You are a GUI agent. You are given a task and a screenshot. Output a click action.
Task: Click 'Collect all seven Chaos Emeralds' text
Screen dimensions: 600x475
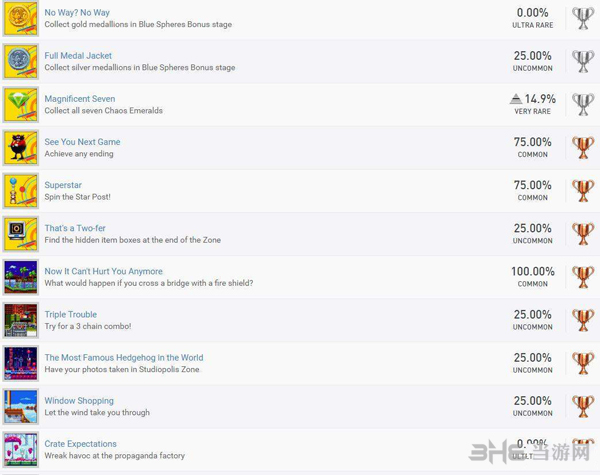click(103, 111)
